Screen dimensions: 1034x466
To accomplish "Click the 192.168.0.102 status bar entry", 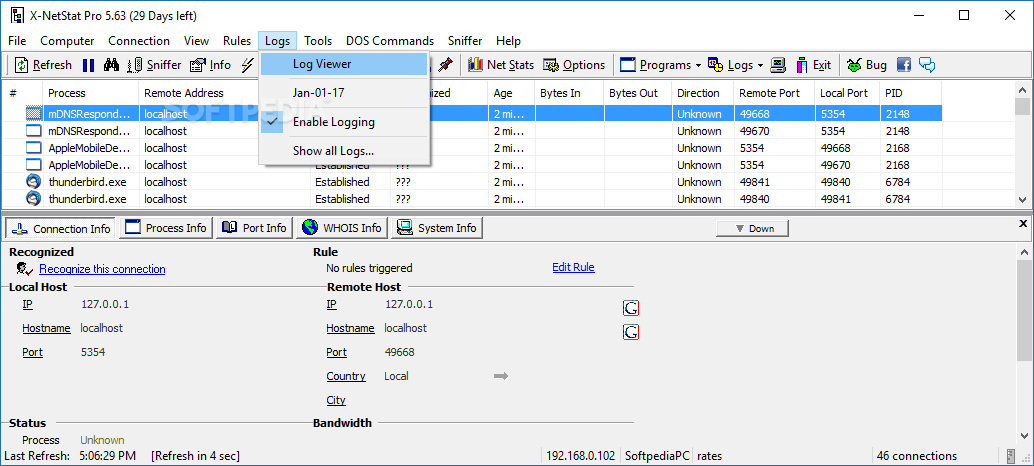I will pyautogui.click(x=581, y=455).
